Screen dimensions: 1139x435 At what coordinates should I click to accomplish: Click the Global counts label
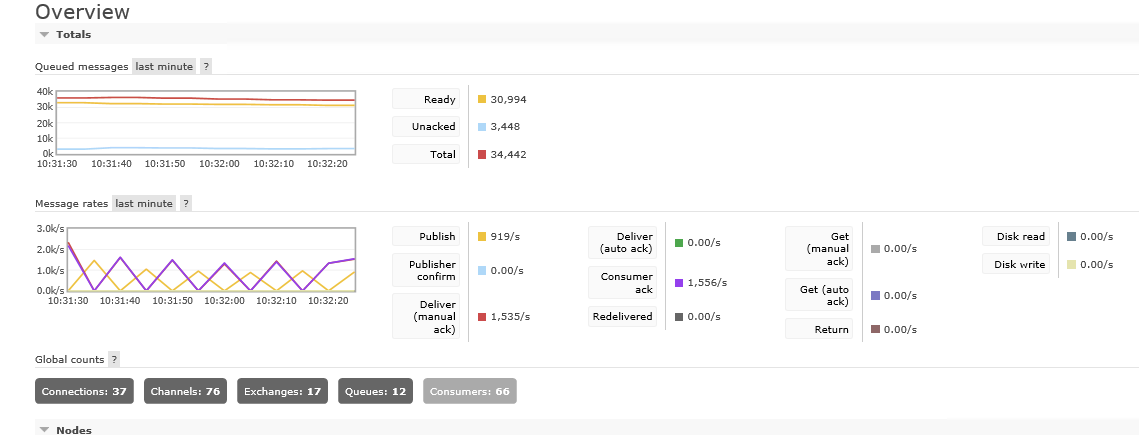click(70, 359)
